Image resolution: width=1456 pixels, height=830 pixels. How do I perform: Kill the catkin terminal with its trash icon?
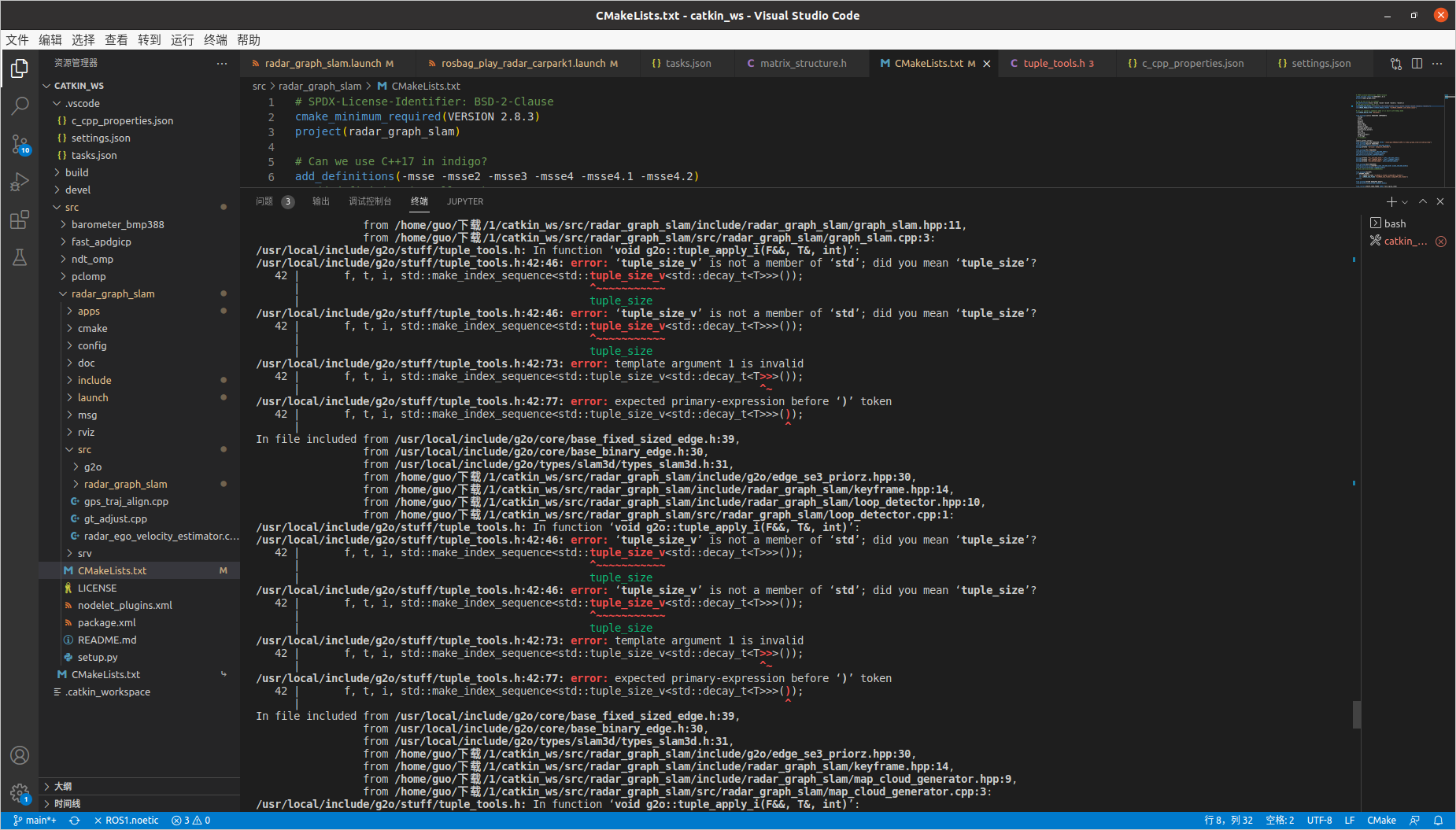1443,242
